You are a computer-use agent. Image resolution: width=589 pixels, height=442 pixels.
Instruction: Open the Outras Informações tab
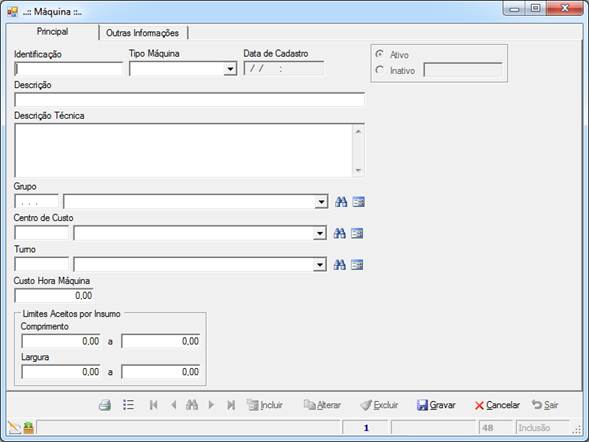point(143,33)
